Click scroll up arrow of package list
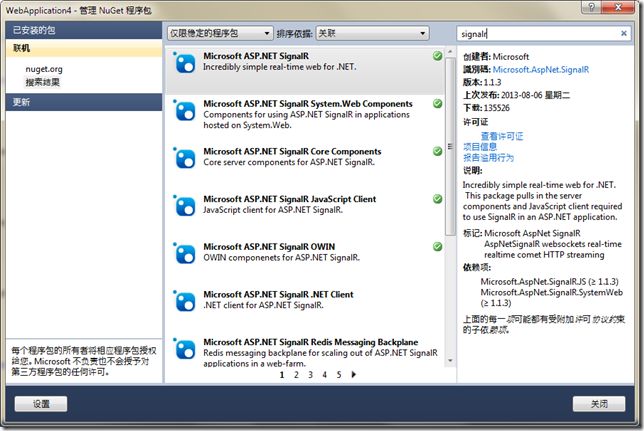Screen dimensions: 644x431 pyautogui.click(x=450, y=52)
